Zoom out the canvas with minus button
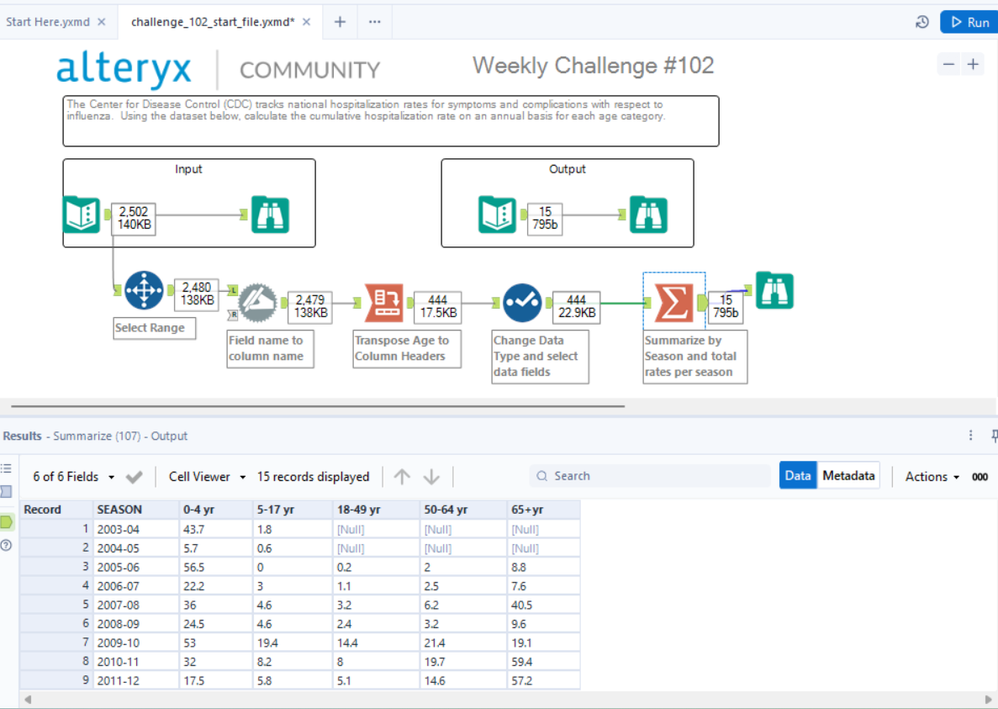 (x=948, y=64)
